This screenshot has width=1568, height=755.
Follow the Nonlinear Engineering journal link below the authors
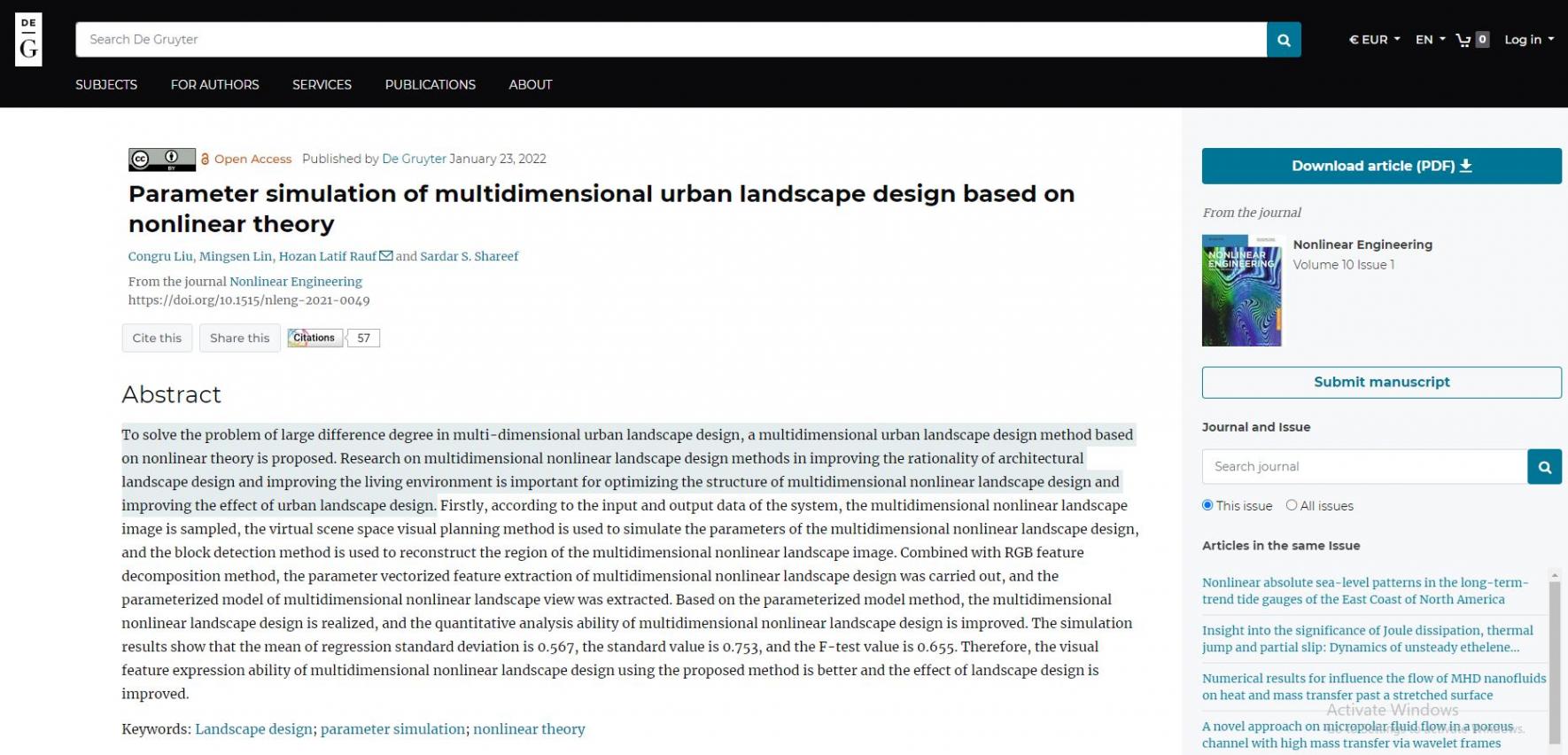pyautogui.click(x=296, y=282)
